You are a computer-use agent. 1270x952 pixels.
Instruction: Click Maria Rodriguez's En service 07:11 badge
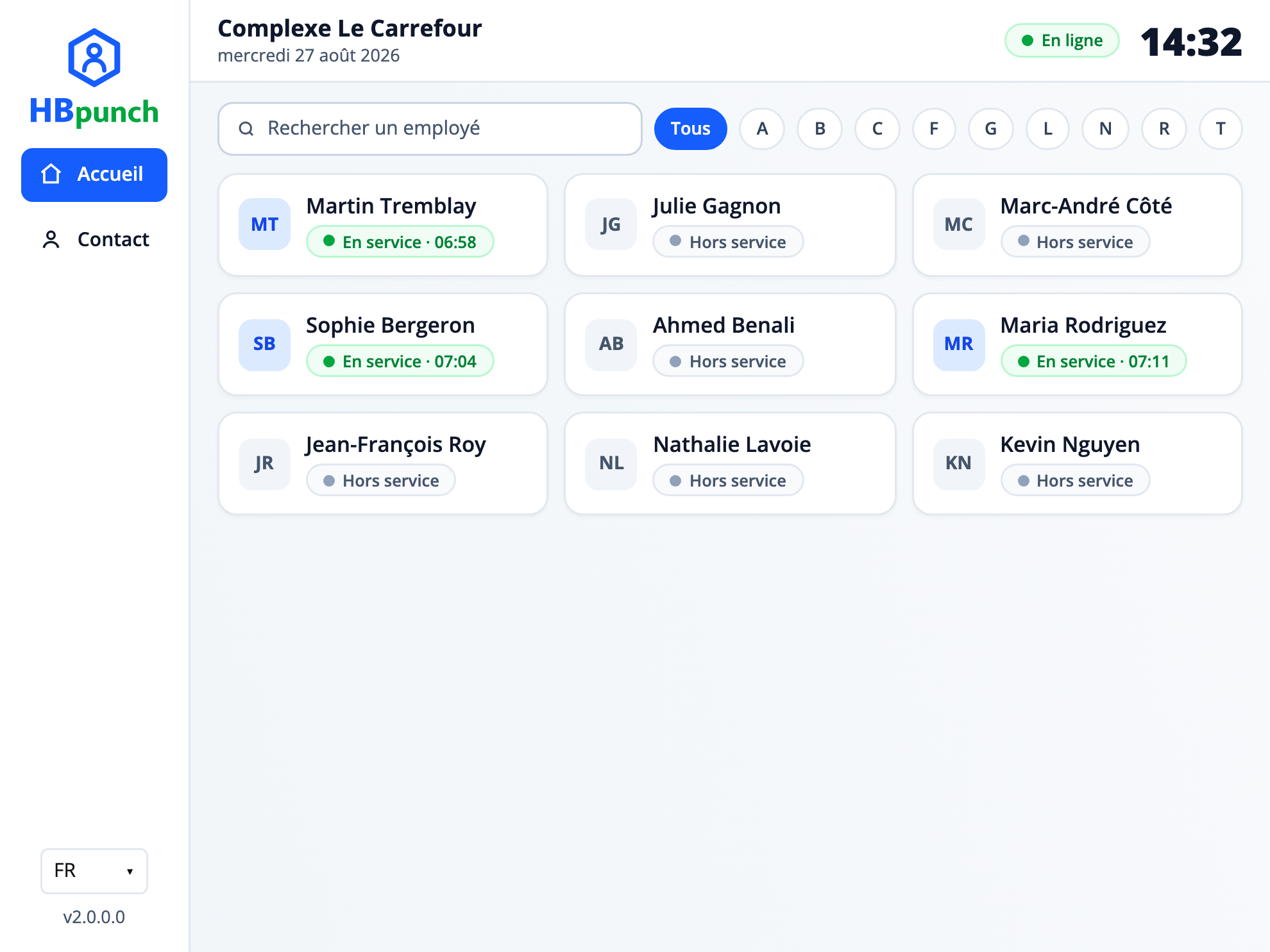click(x=1094, y=361)
